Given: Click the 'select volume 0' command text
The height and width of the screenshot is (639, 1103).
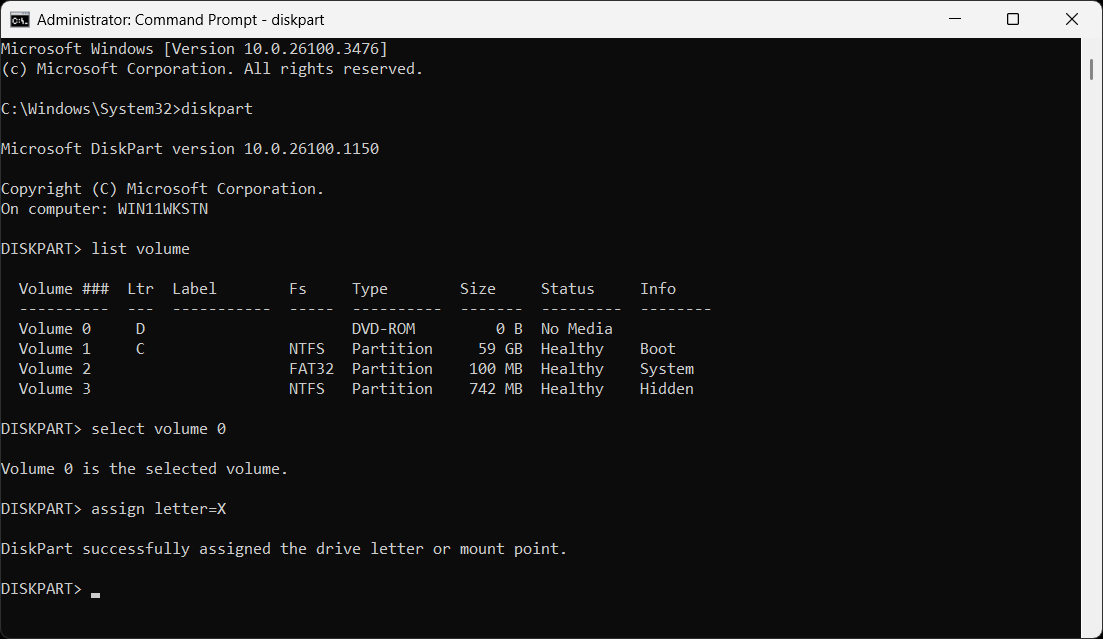Looking at the screenshot, I should [158, 429].
